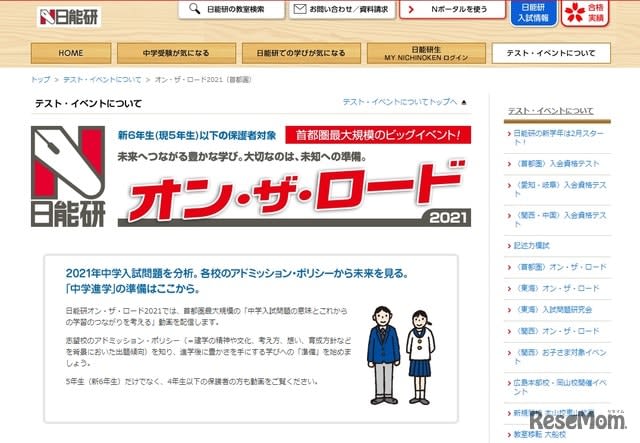Open 日能研生 MY NICHINOKEN ログイン
Viewport: 640px width, 443px height.
tap(426, 53)
